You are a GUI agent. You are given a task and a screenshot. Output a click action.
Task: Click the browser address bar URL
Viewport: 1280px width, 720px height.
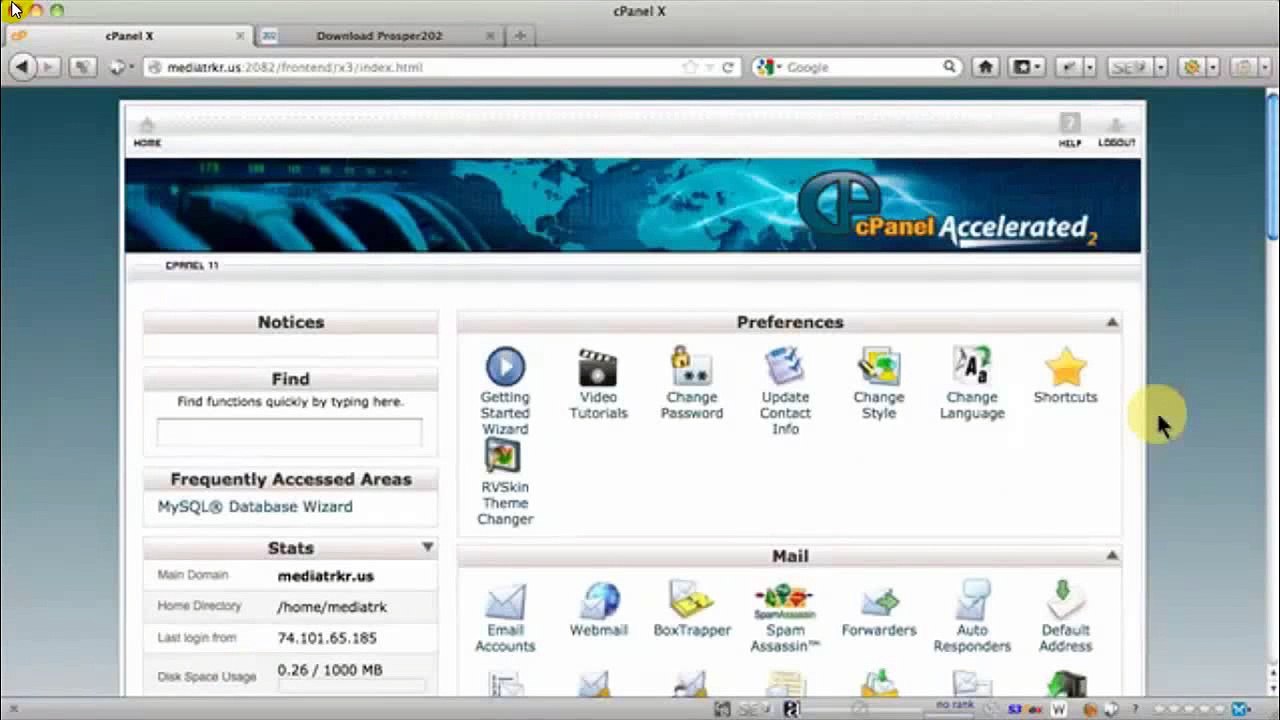295,67
